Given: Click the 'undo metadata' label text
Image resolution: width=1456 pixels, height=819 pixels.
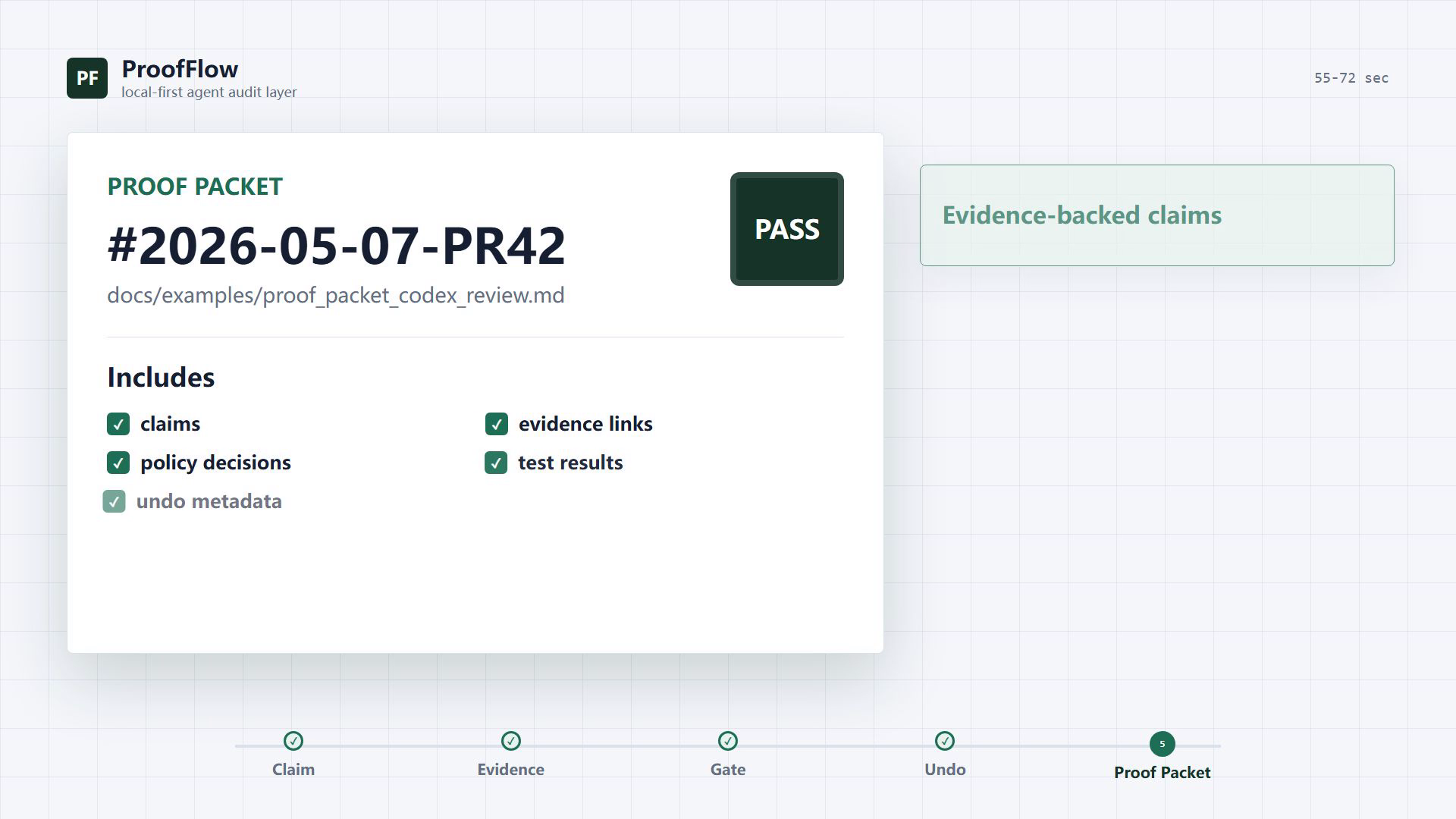Looking at the screenshot, I should pos(209,501).
